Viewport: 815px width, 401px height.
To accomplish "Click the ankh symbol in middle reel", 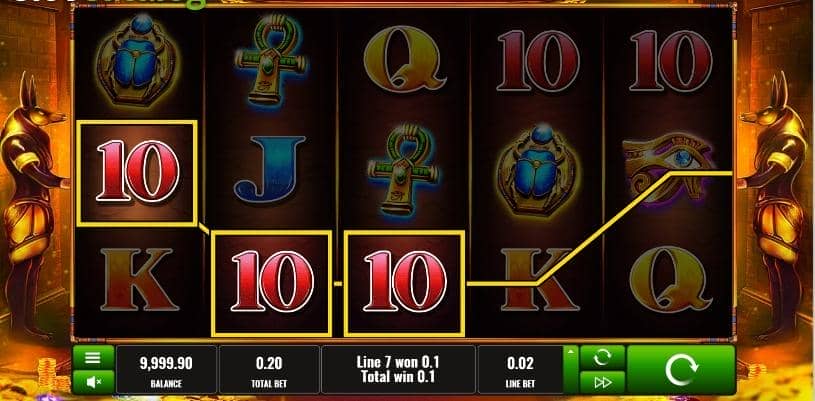I will tap(403, 170).
